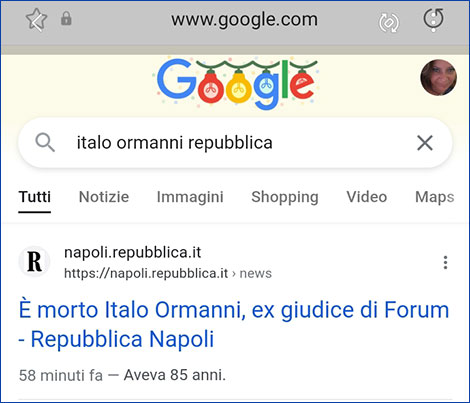Switch to the Maps tab
470x403 pixels.
pos(435,197)
